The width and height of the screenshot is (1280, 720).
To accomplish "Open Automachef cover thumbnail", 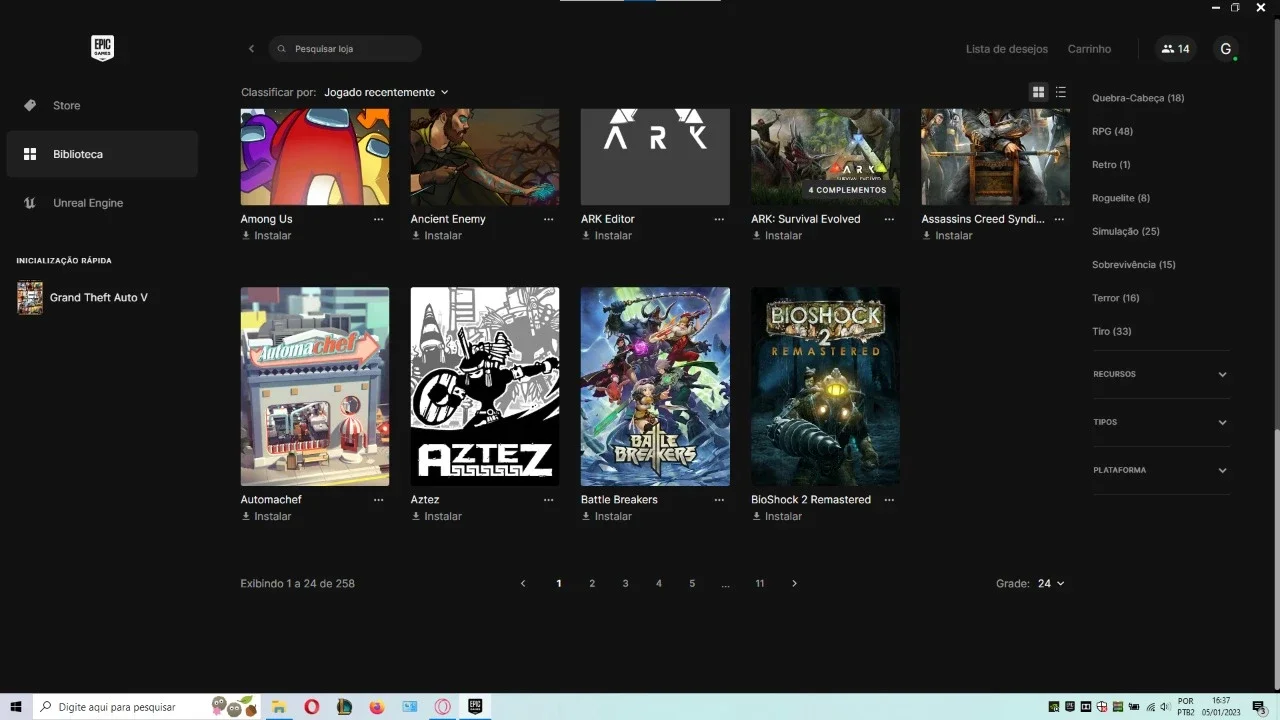I will tap(315, 387).
